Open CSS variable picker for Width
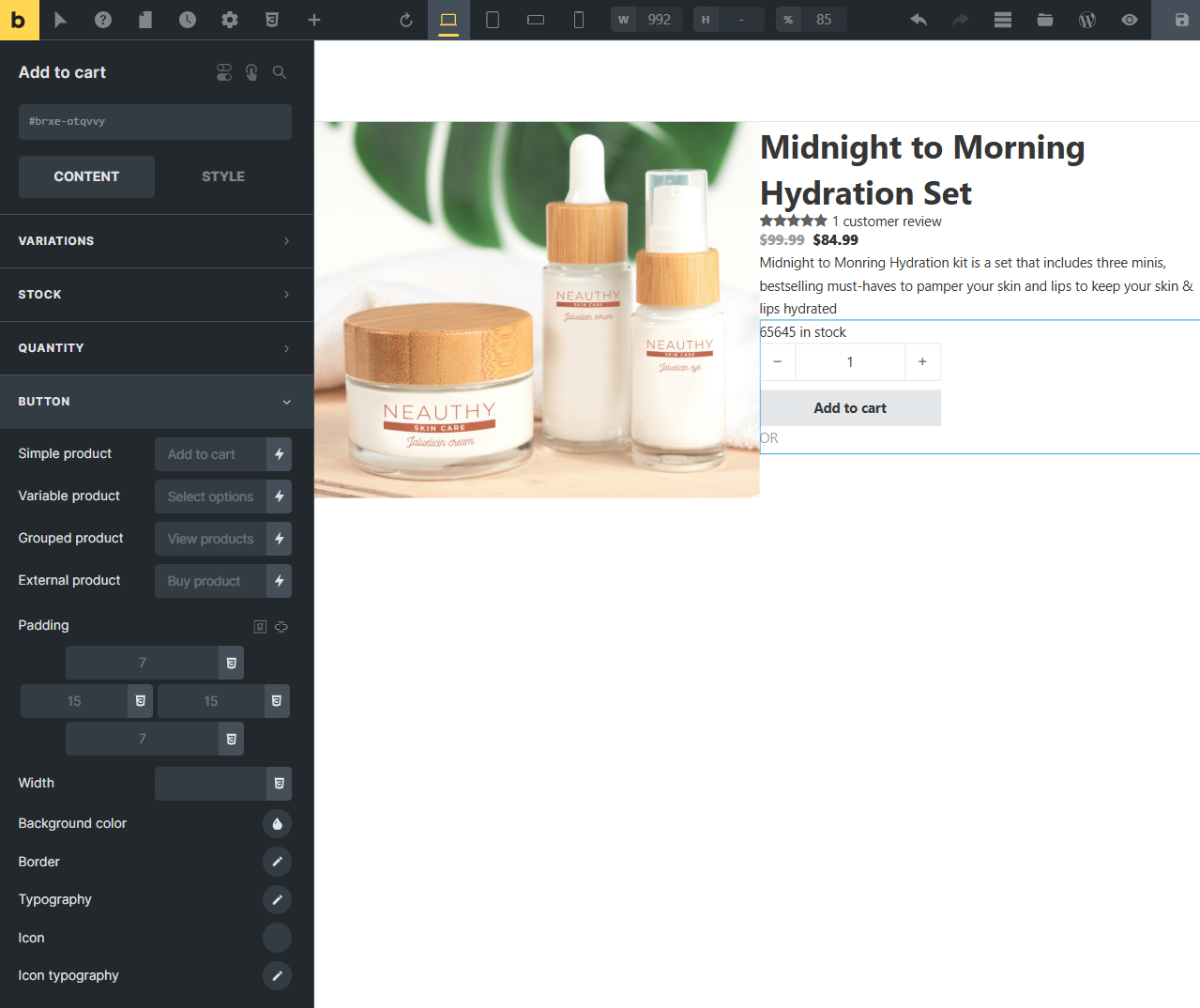Viewport: 1200px width, 1008px height. 279,784
